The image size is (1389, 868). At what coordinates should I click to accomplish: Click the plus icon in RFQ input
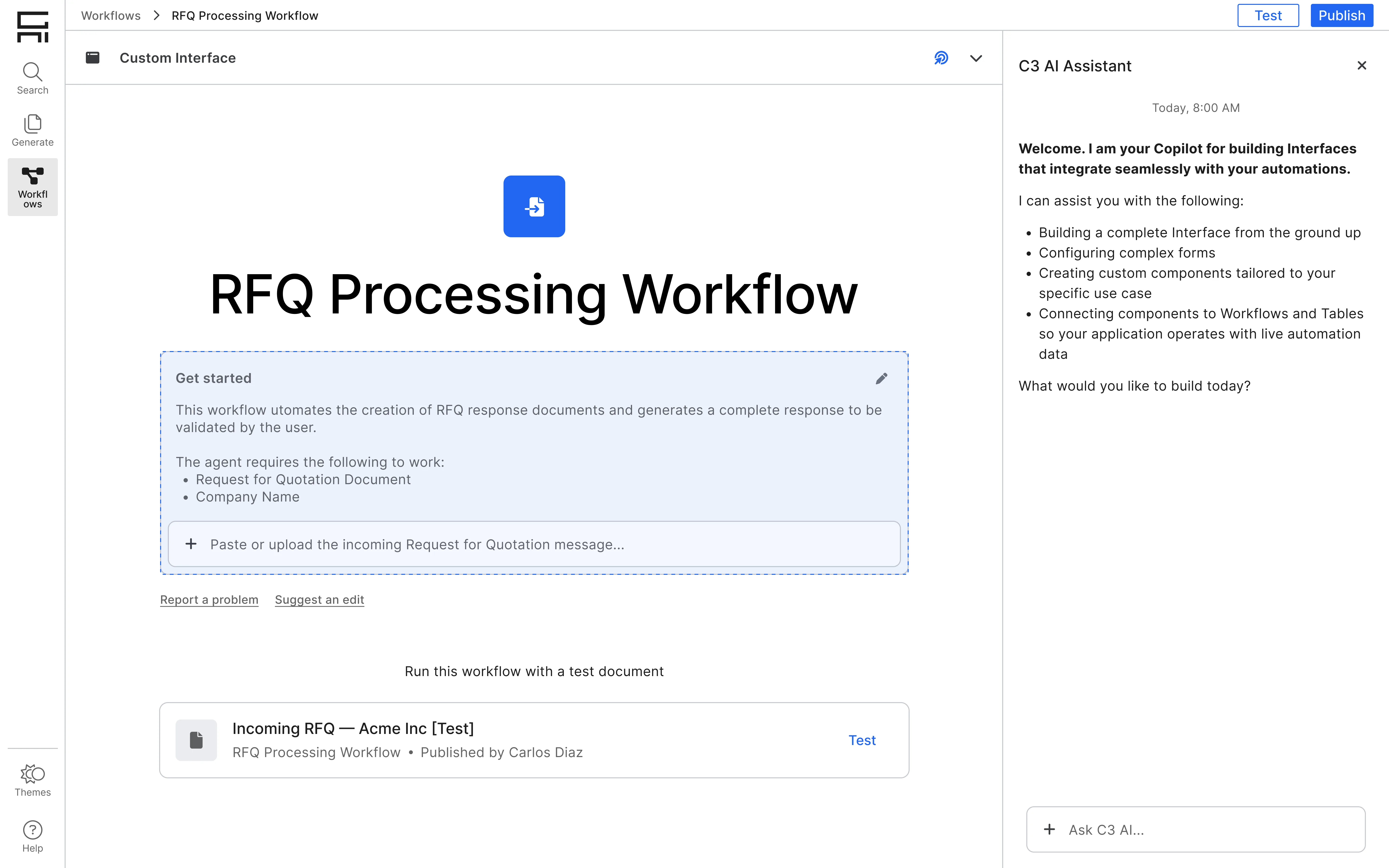pos(191,544)
